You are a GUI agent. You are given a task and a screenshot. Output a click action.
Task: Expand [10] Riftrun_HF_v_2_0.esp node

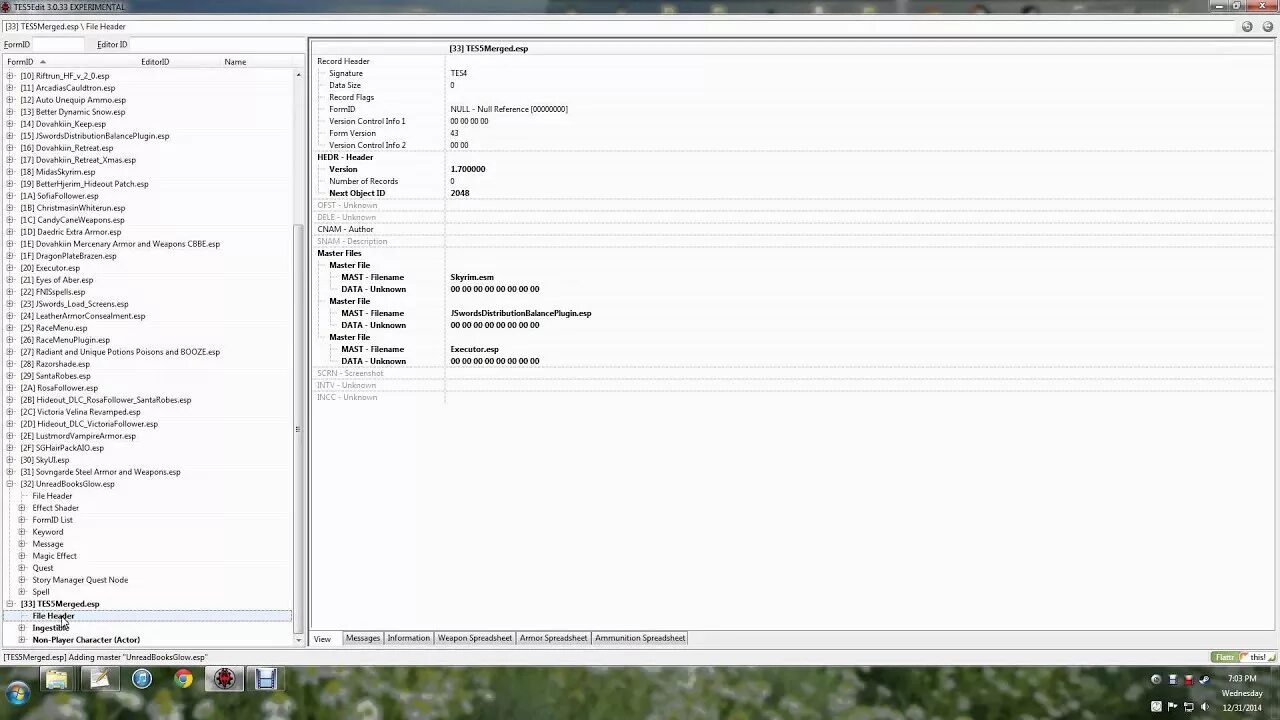[10, 76]
